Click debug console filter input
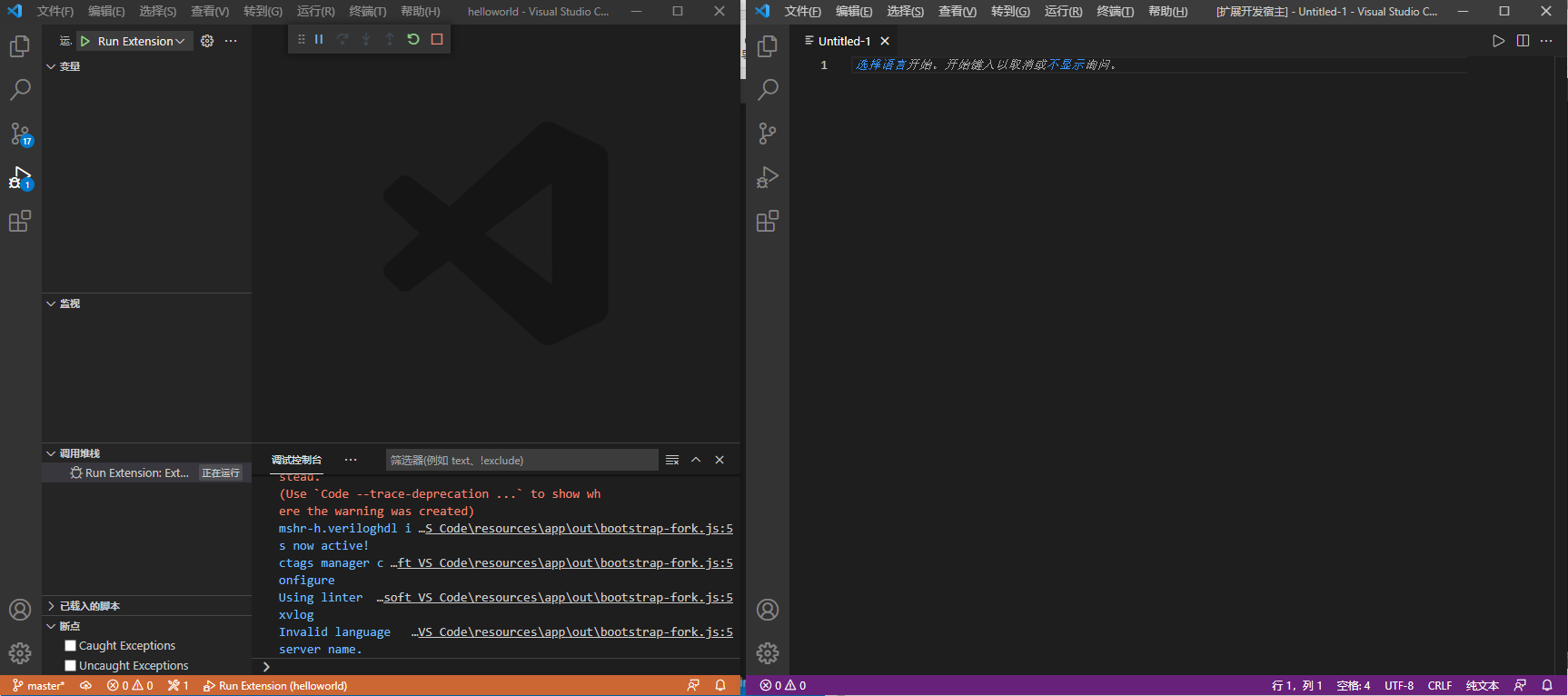 point(521,460)
